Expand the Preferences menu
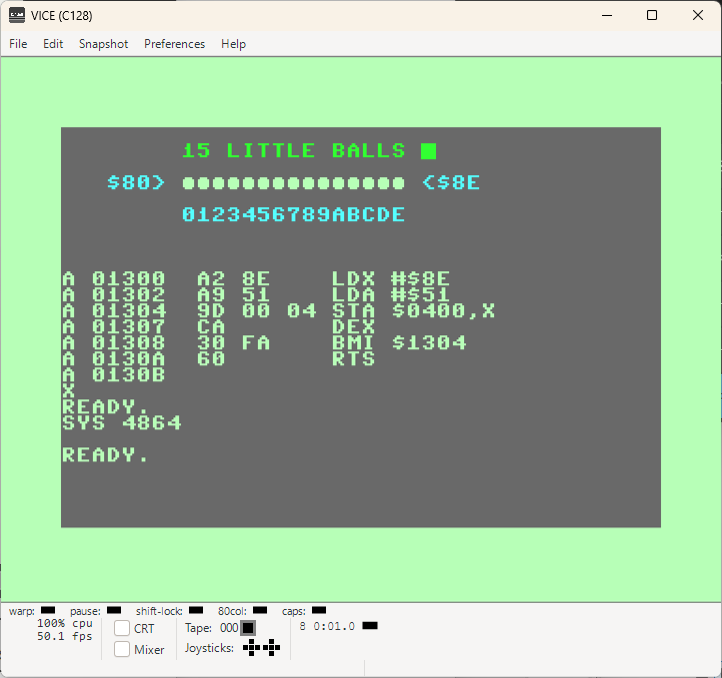Viewport: 722px width, 678px height. coord(175,44)
